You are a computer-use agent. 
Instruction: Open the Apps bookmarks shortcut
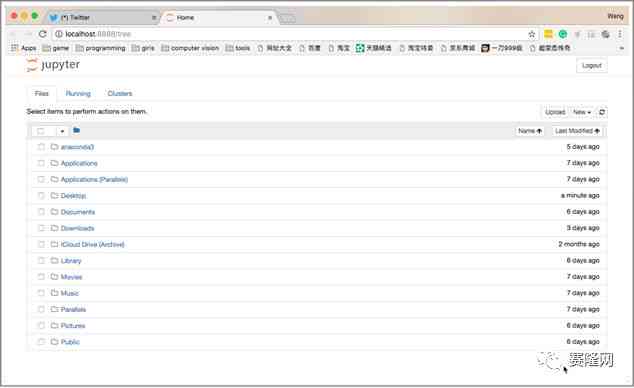[x=23, y=48]
